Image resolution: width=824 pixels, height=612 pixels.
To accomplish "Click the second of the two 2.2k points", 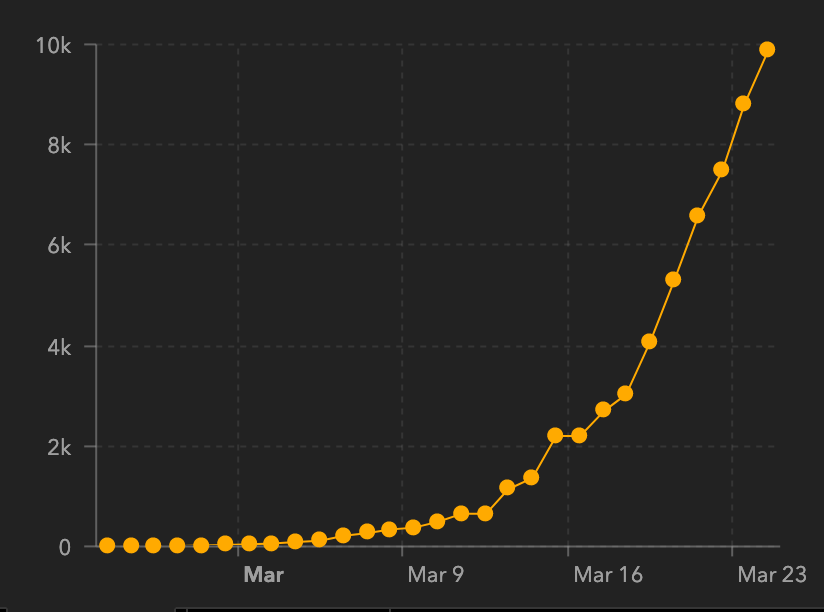I will coord(579,435).
